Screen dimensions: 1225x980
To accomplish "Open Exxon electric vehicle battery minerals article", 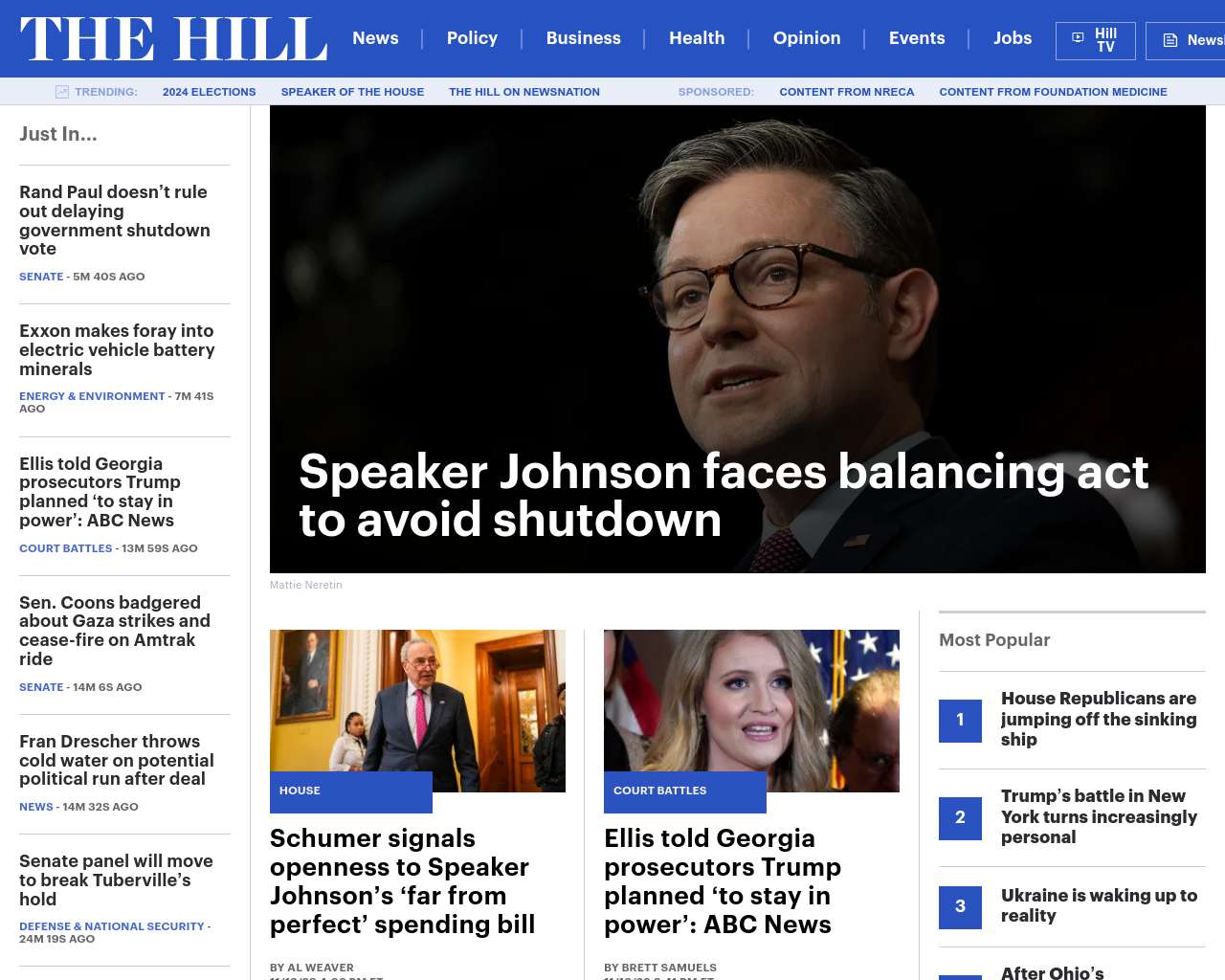I will point(117,349).
